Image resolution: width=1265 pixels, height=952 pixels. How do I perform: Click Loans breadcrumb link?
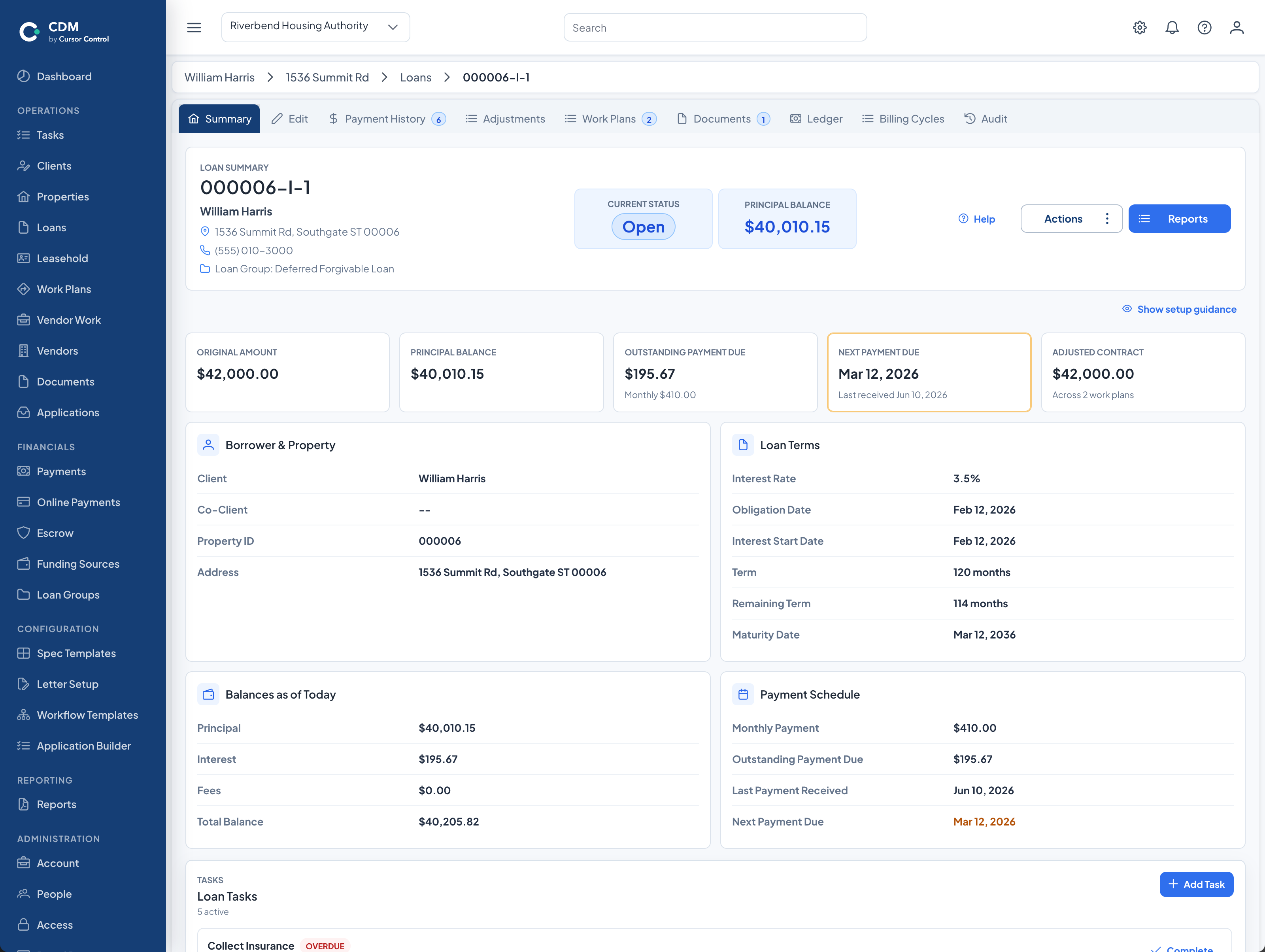click(416, 77)
